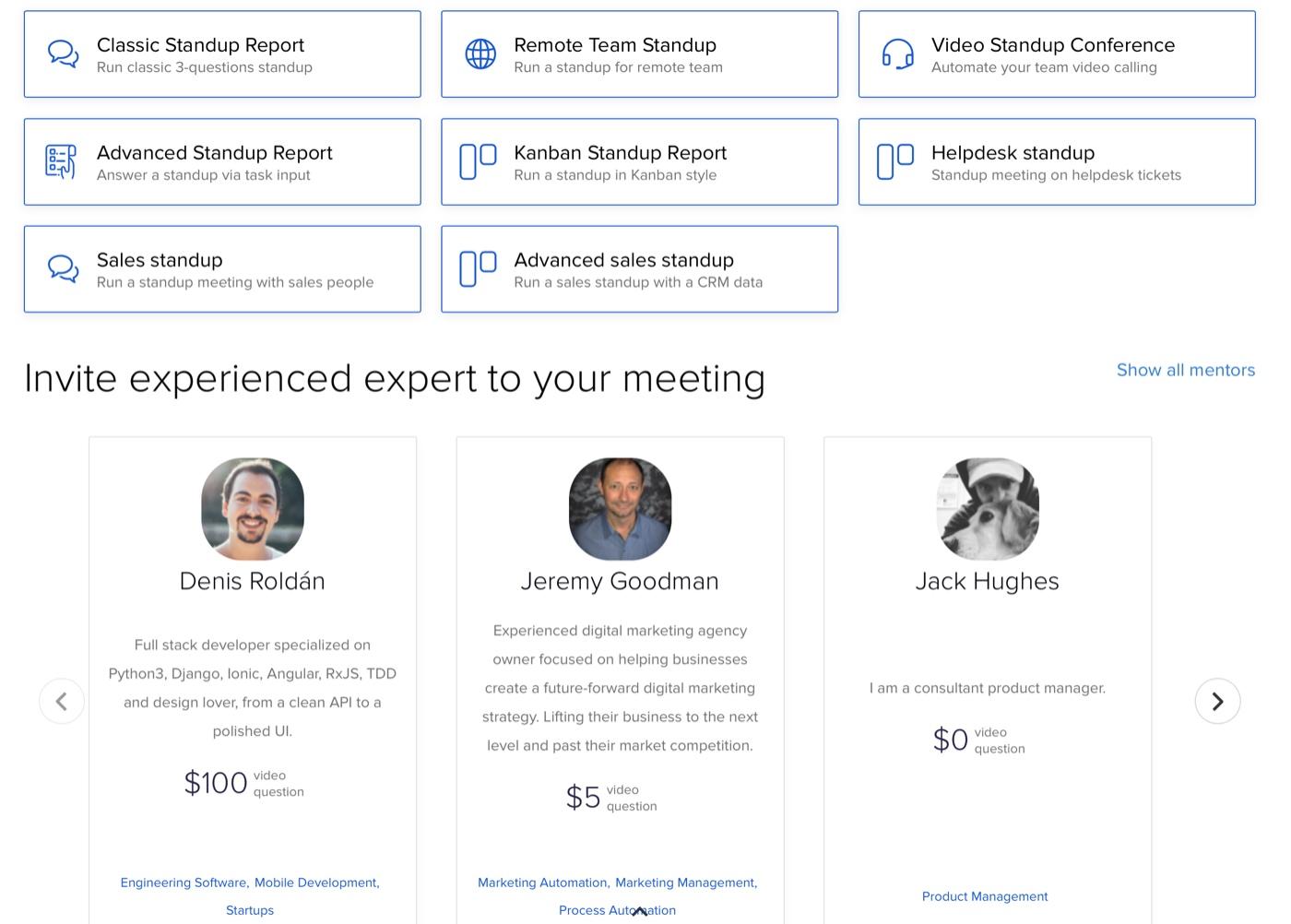Click the checklist icon for Advanced Standup Report

click(61, 161)
